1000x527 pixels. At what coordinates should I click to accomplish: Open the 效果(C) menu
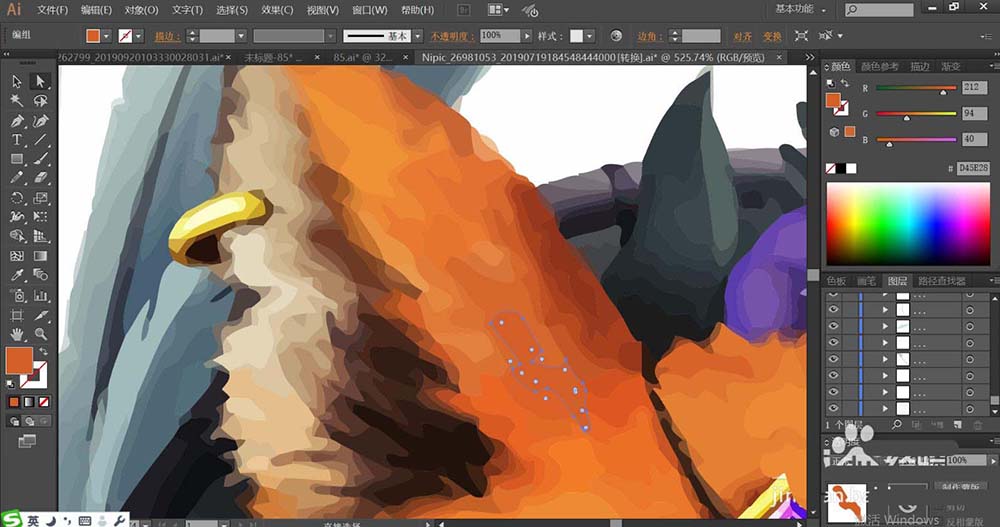(277, 10)
